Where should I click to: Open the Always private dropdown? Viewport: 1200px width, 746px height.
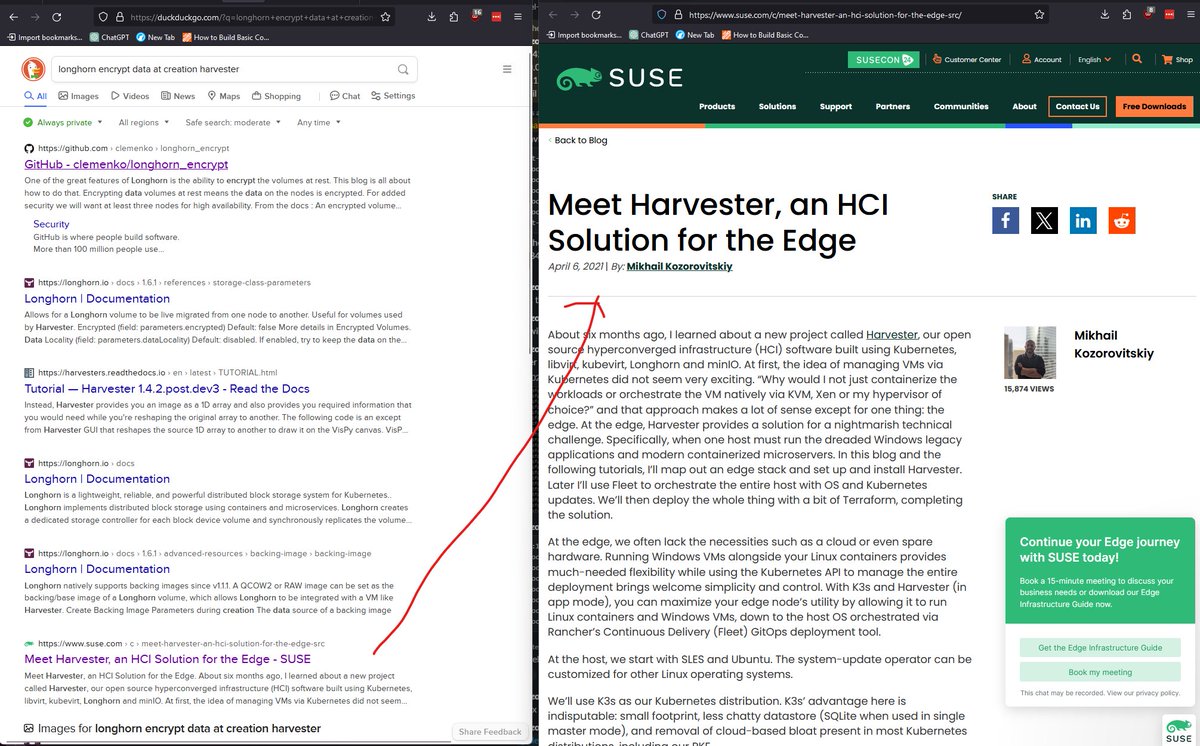pyautogui.click(x=62, y=122)
